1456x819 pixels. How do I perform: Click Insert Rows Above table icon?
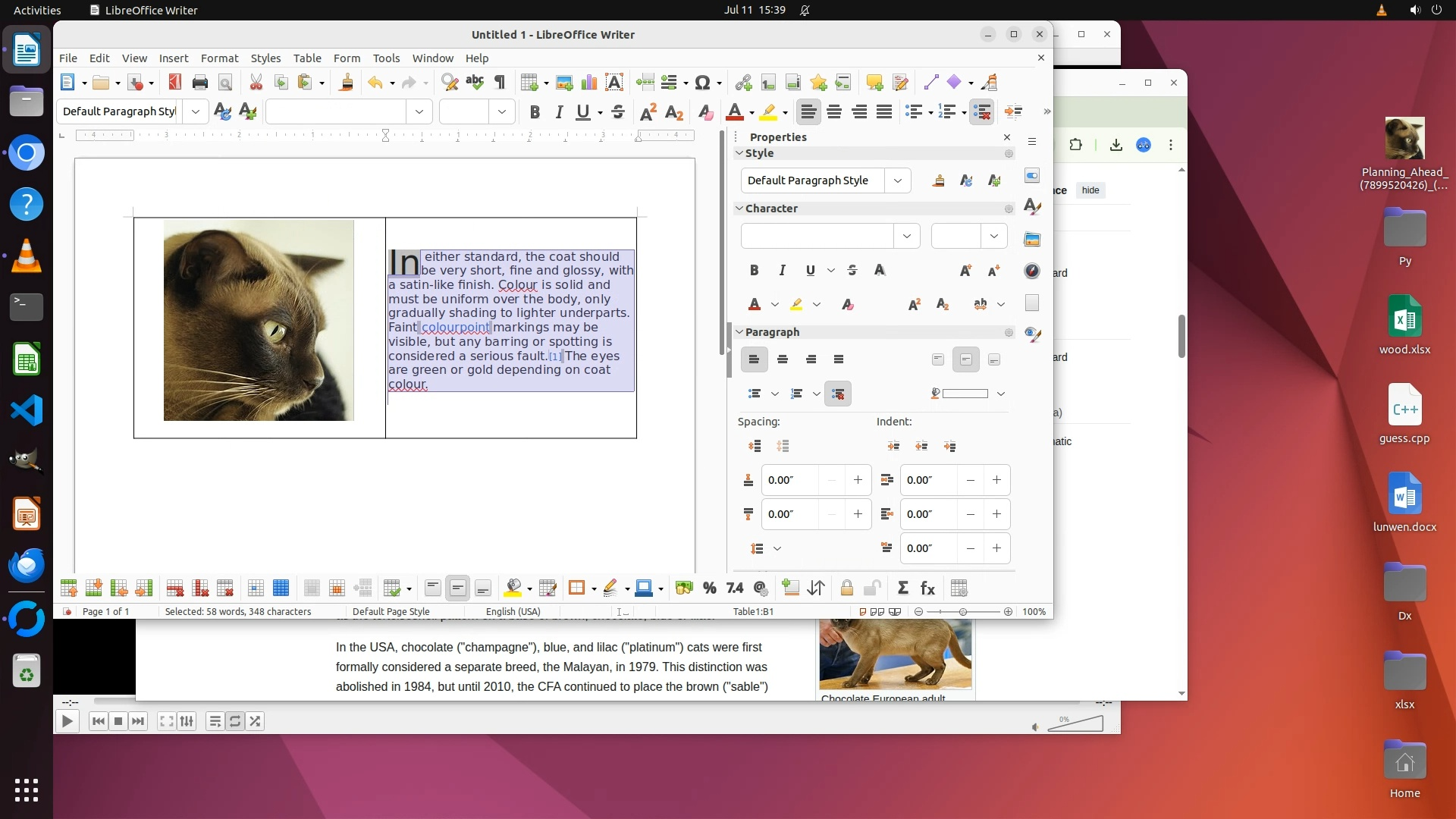(x=68, y=588)
